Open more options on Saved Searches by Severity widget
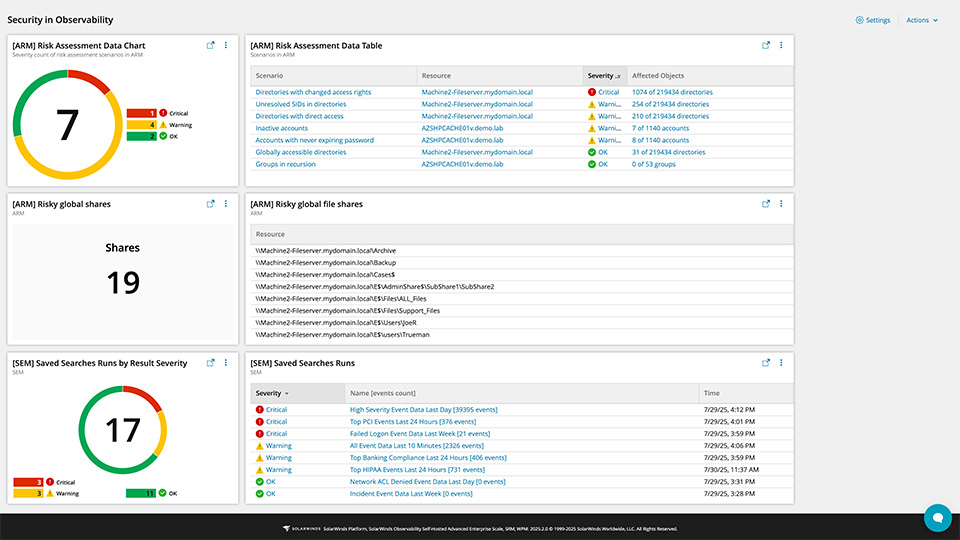The image size is (960, 540). (226, 363)
